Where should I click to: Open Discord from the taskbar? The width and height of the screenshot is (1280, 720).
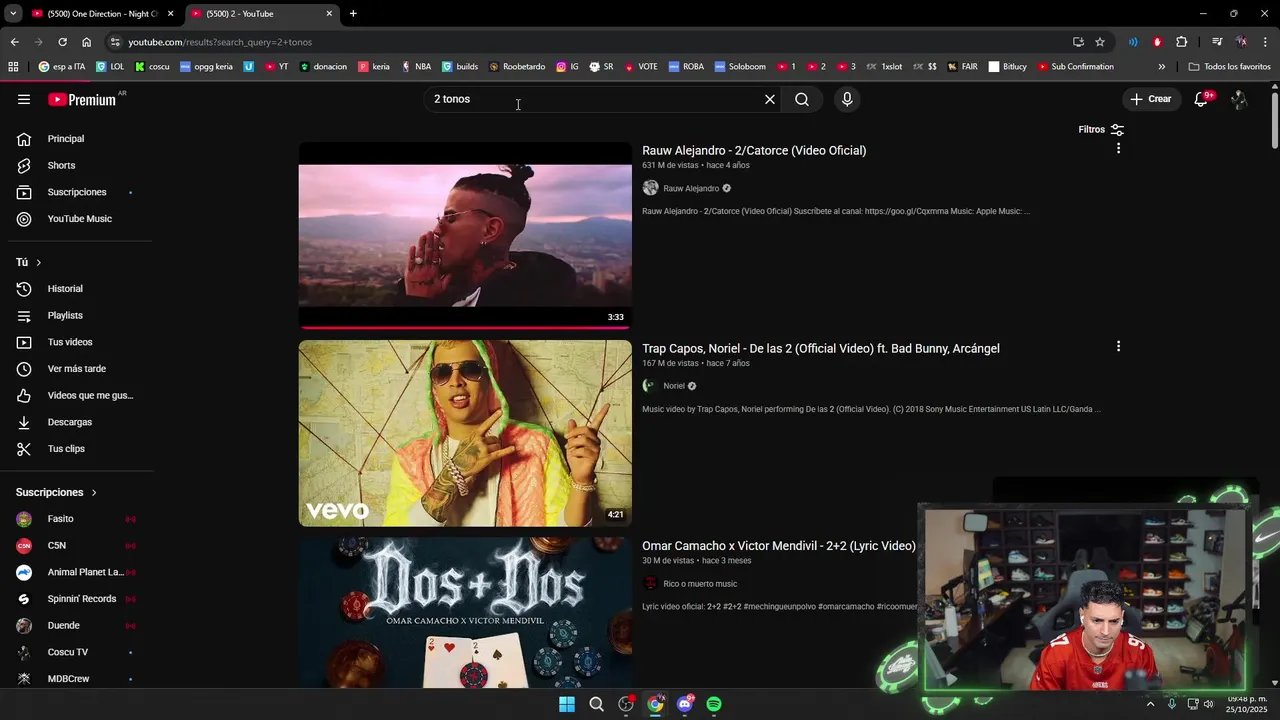tap(685, 704)
